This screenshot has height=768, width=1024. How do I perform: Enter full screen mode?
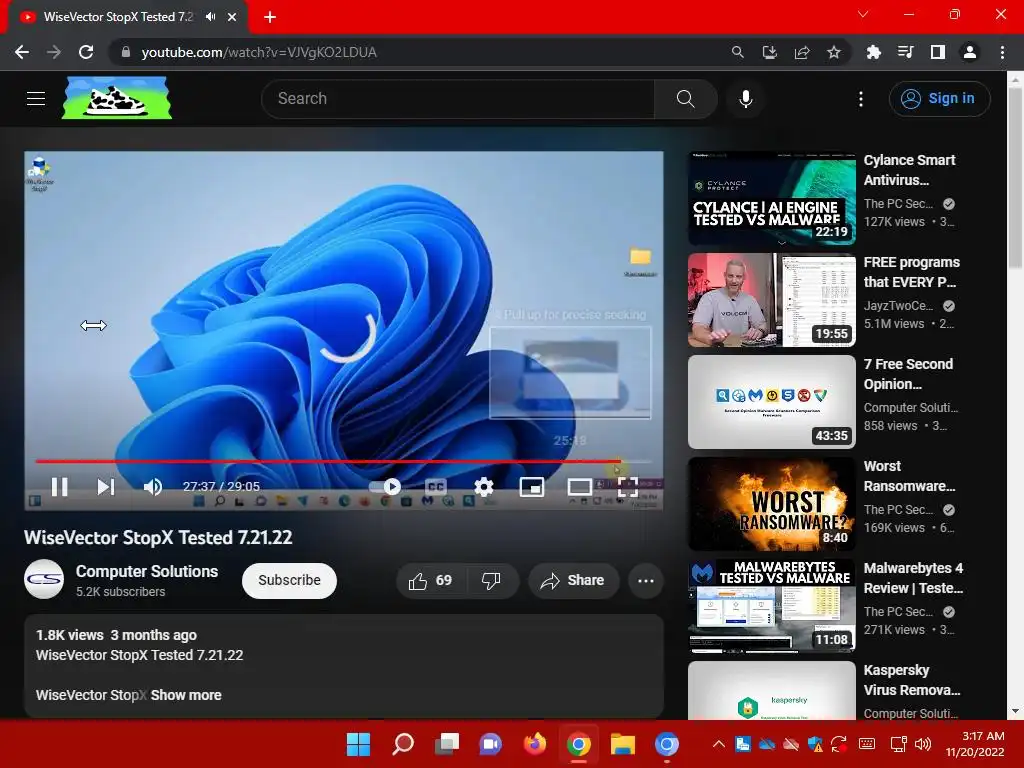pos(628,487)
